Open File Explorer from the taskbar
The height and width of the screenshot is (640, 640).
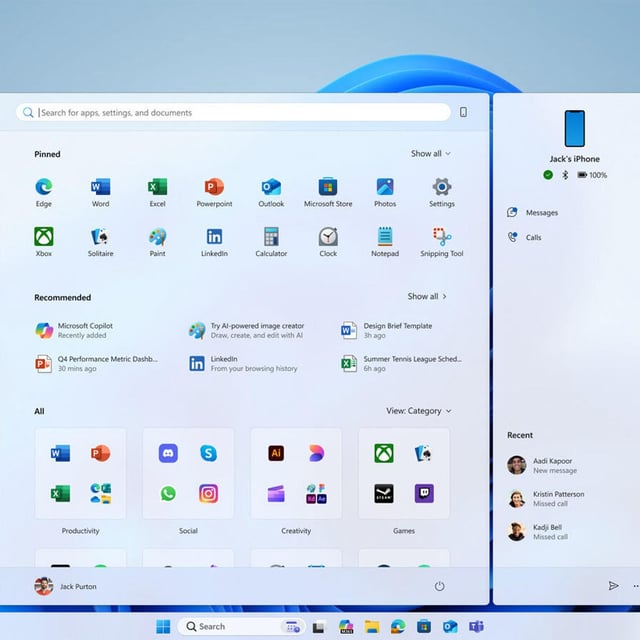(x=372, y=626)
